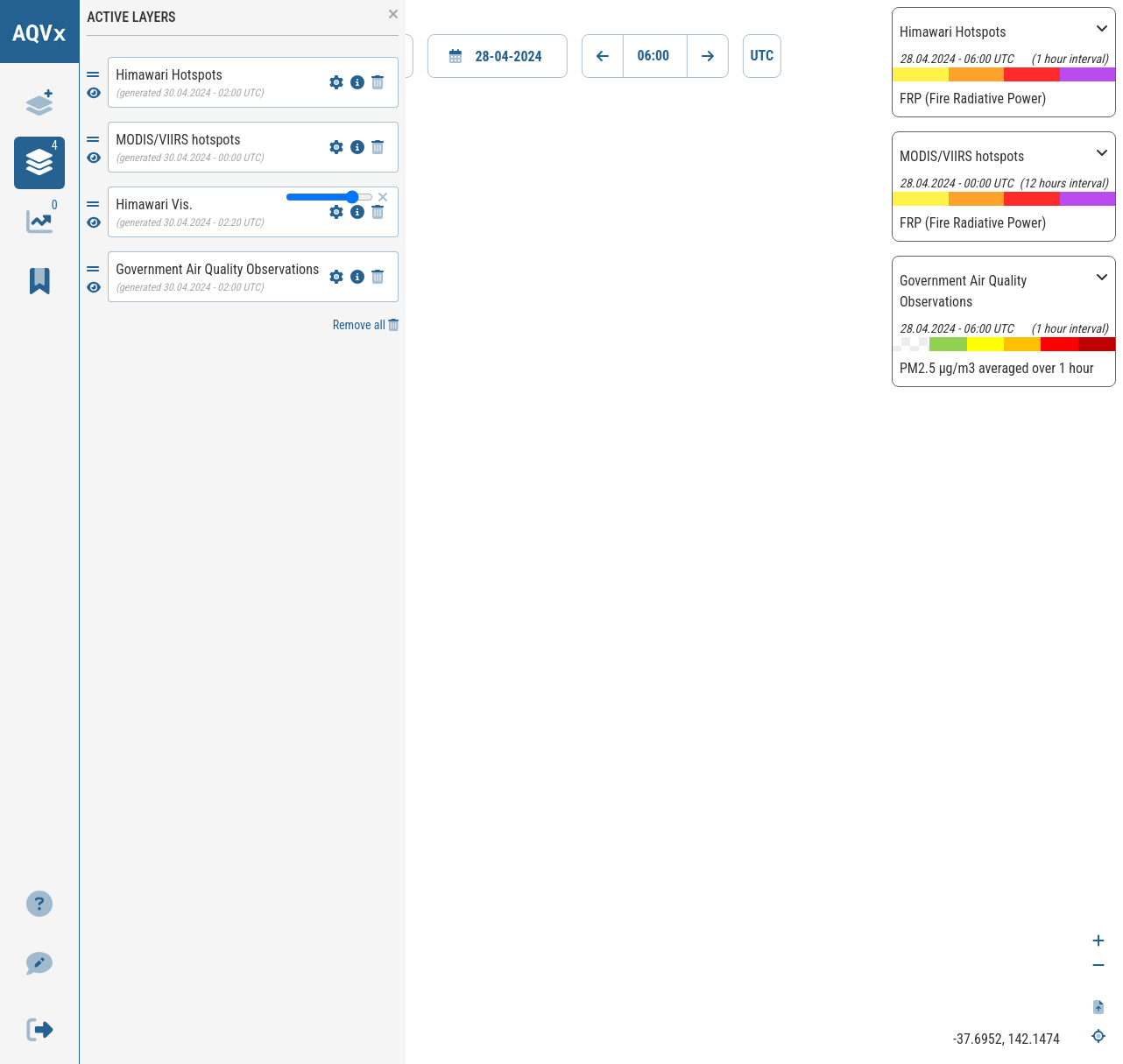Collapse the Himawari Hotspots legend card
This screenshot has width=1123, height=1064.
(1102, 29)
